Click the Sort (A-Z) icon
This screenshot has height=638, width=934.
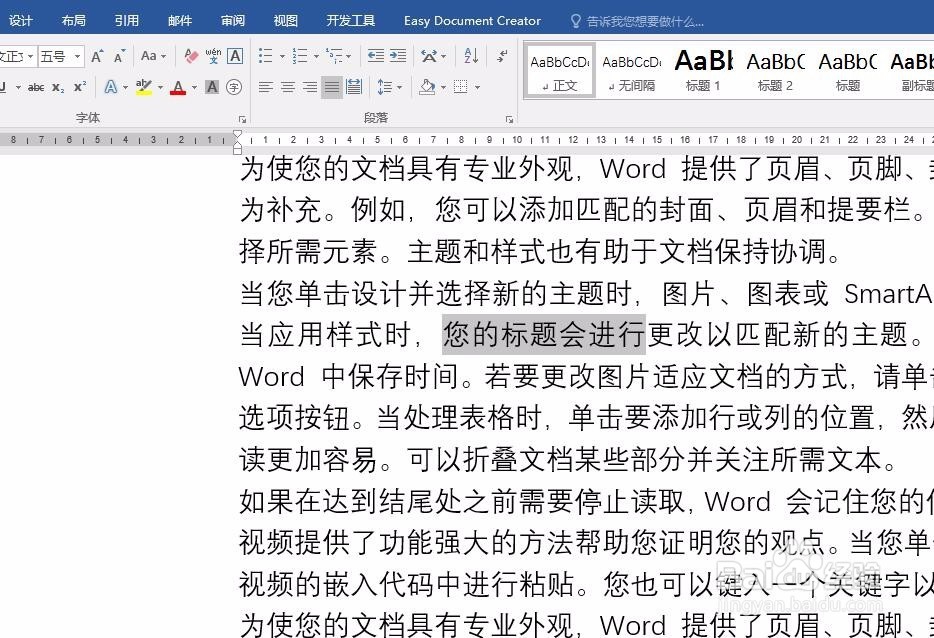[471, 56]
